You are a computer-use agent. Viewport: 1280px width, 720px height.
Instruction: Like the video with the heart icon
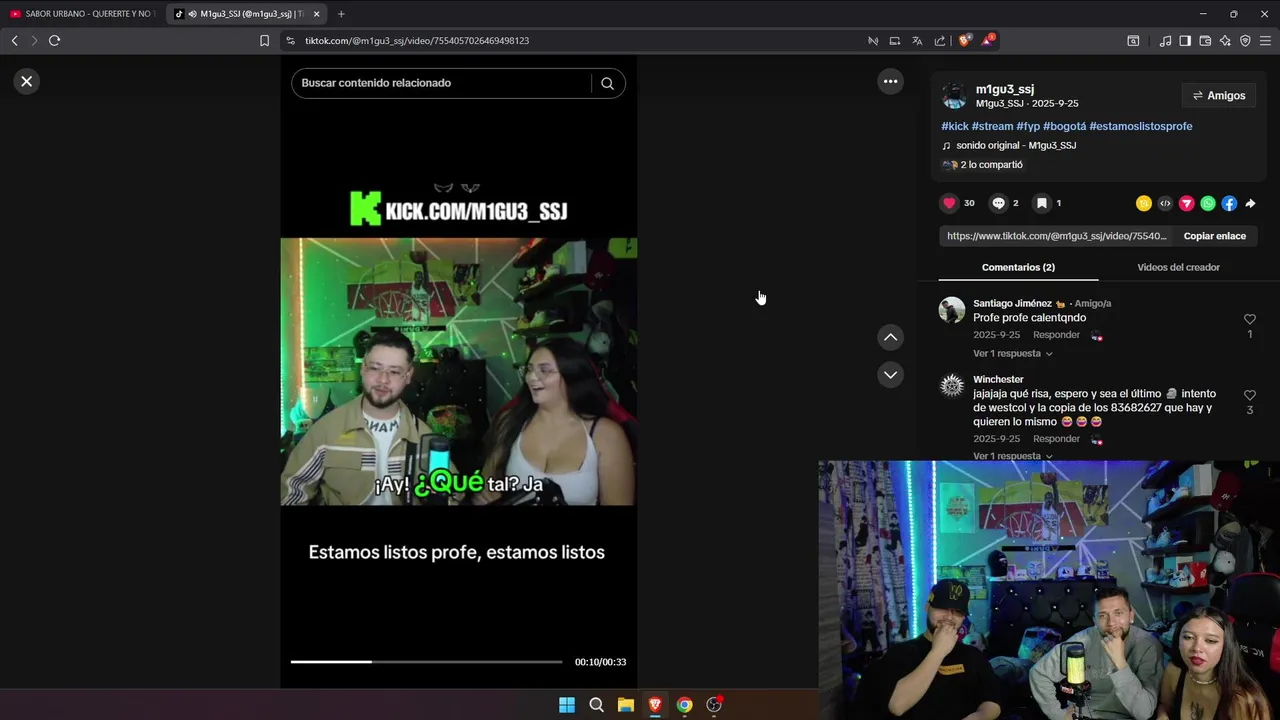point(949,203)
